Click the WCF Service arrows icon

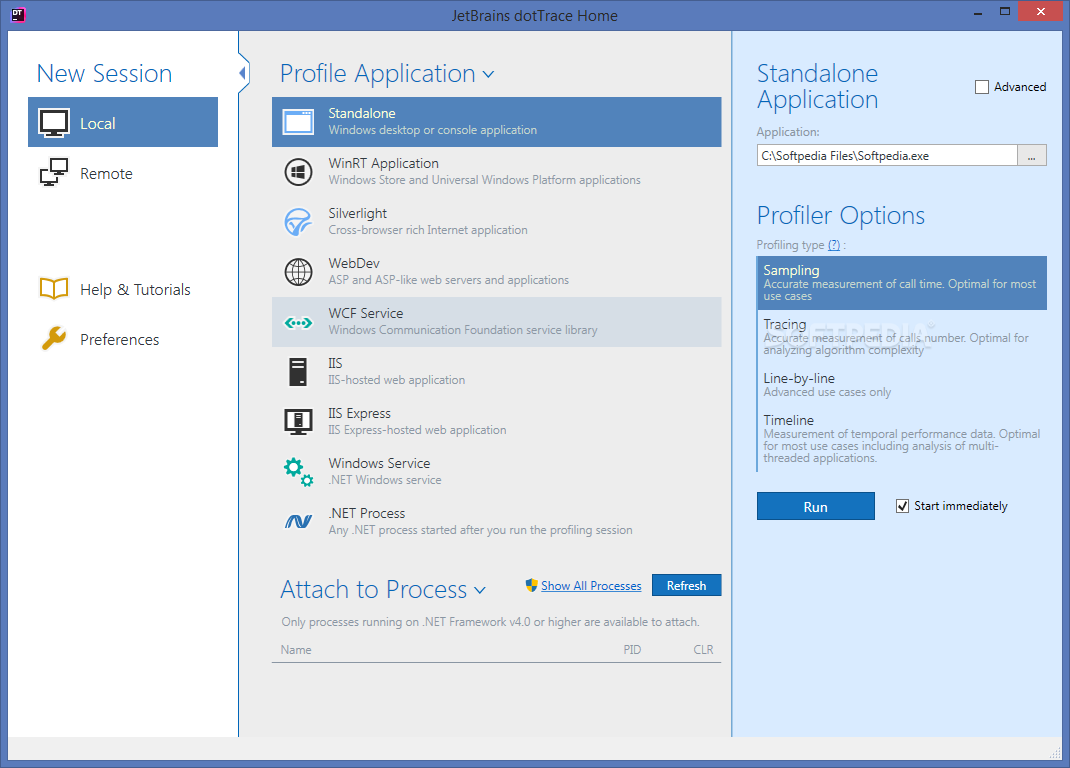click(x=298, y=322)
